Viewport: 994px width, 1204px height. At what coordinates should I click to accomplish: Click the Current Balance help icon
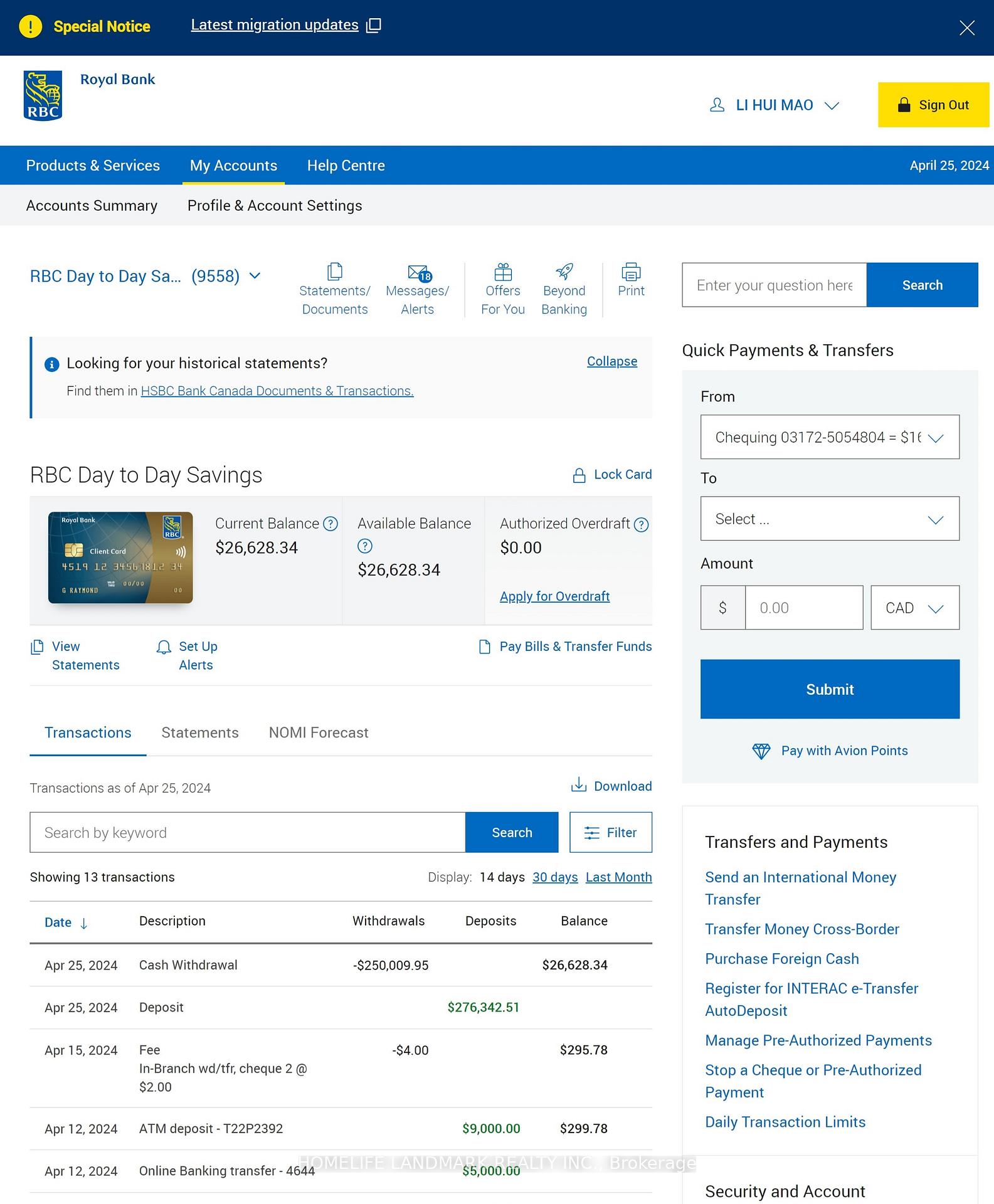click(330, 524)
